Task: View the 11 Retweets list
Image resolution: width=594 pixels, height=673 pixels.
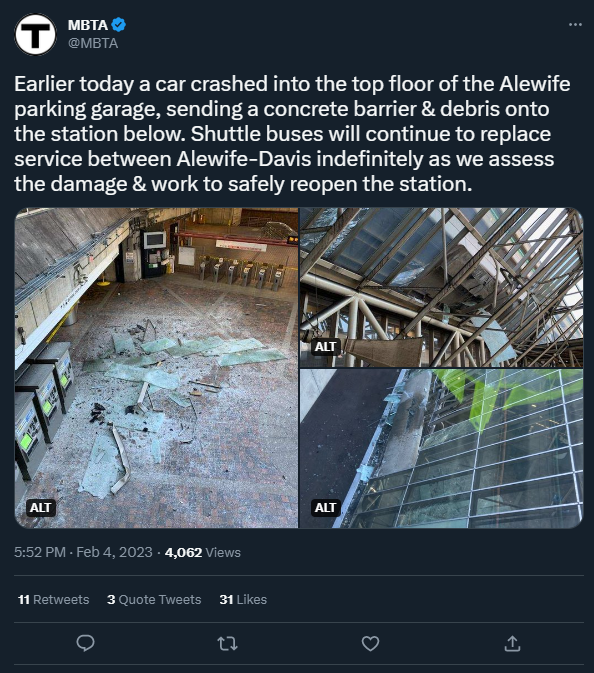Action: point(54,599)
